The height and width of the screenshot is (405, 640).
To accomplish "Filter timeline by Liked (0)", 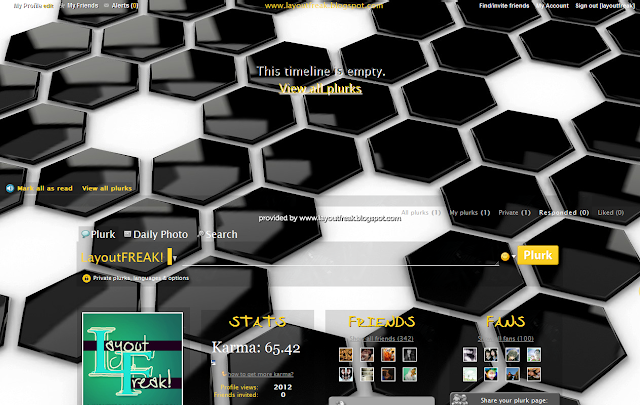I will coord(611,212).
